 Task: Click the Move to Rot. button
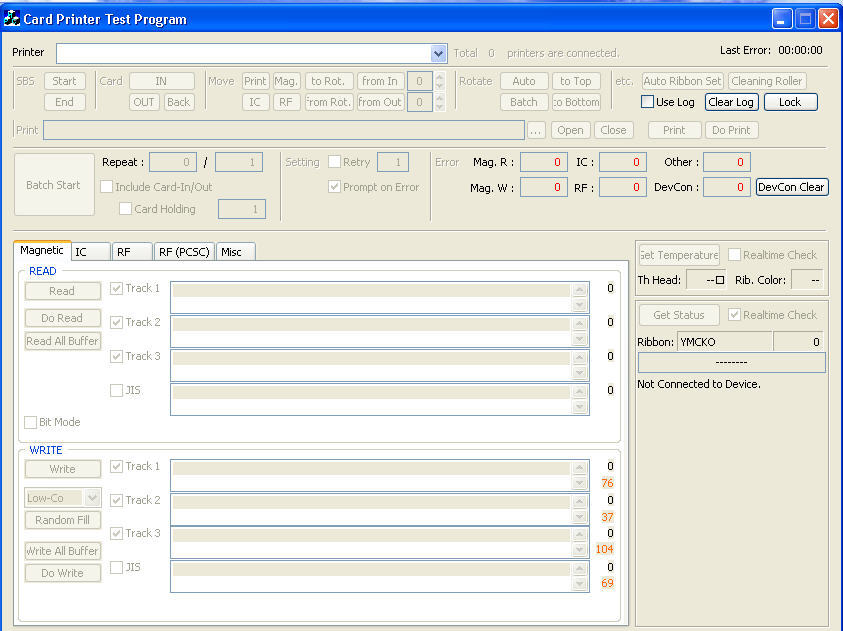pos(329,81)
